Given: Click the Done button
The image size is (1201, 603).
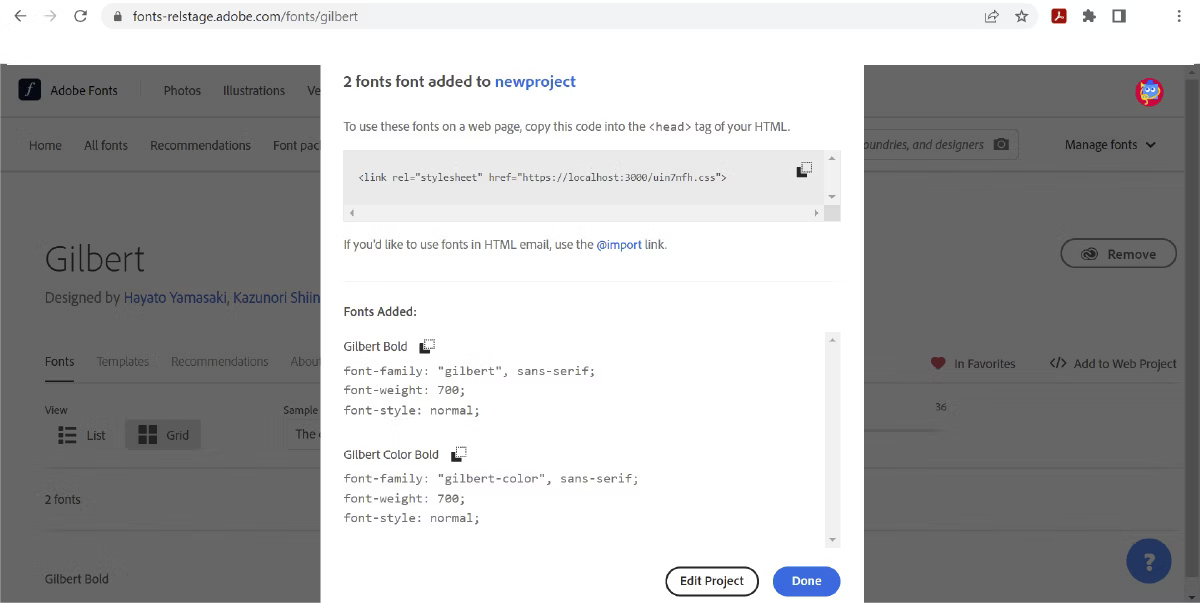Looking at the screenshot, I should (x=806, y=581).
